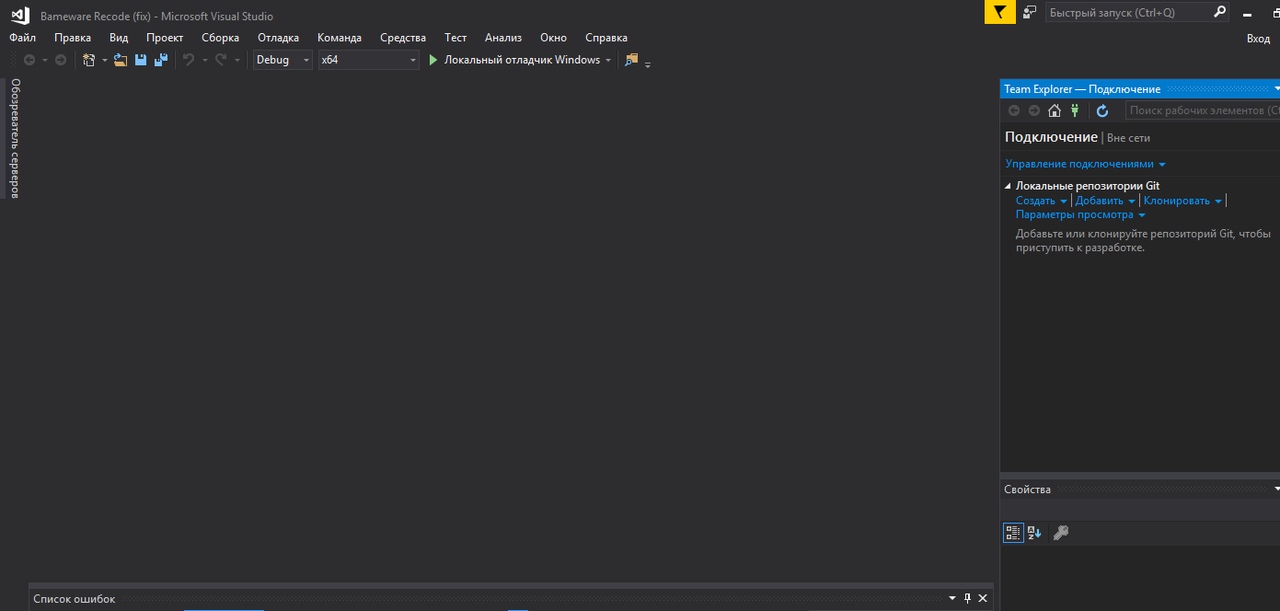This screenshot has height=611, width=1280.
Task: Click the Список ошибок panel title
Action: [74, 599]
